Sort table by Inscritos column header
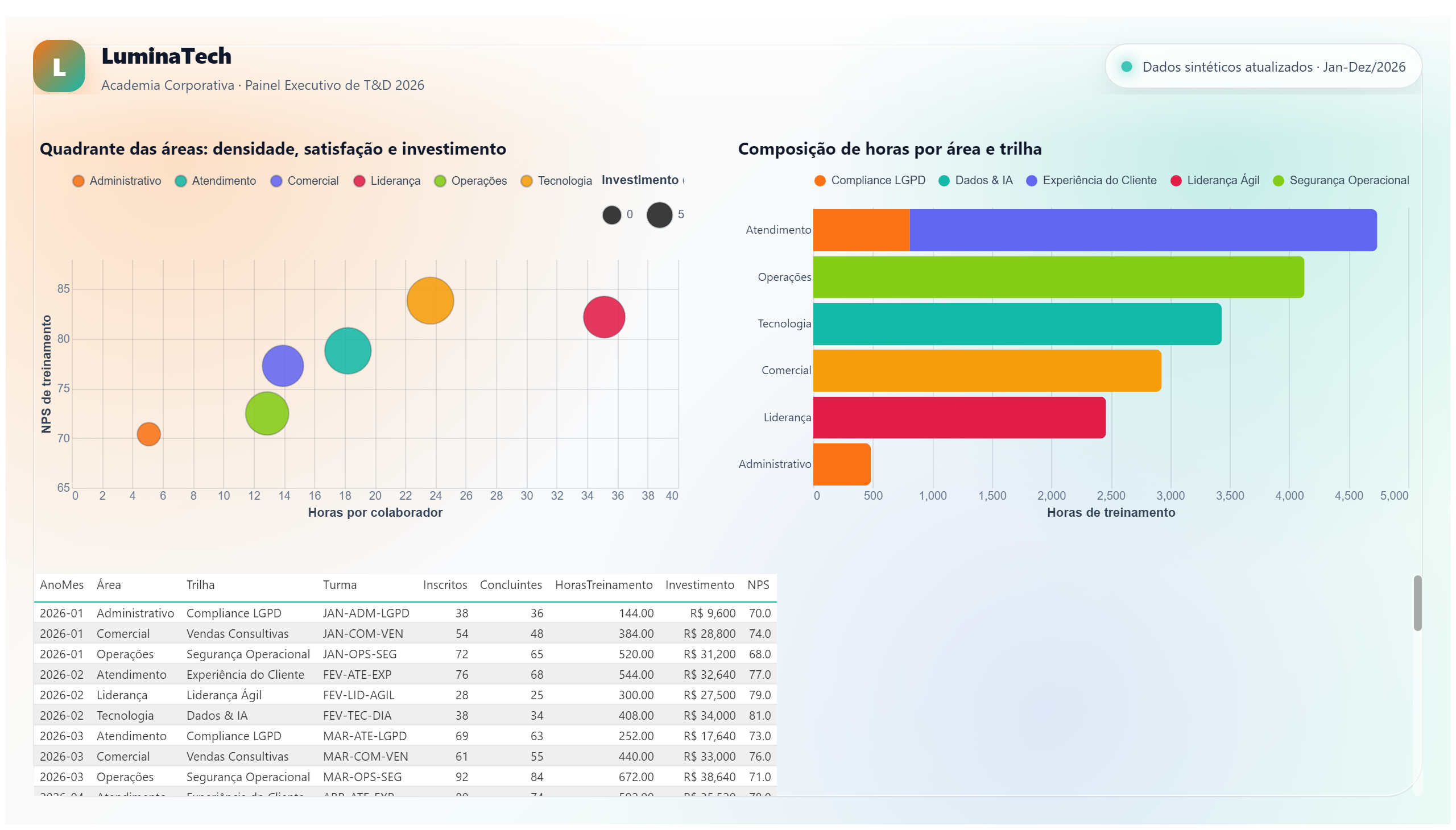The width and height of the screenshot is (1456, 830). [445, 586]
